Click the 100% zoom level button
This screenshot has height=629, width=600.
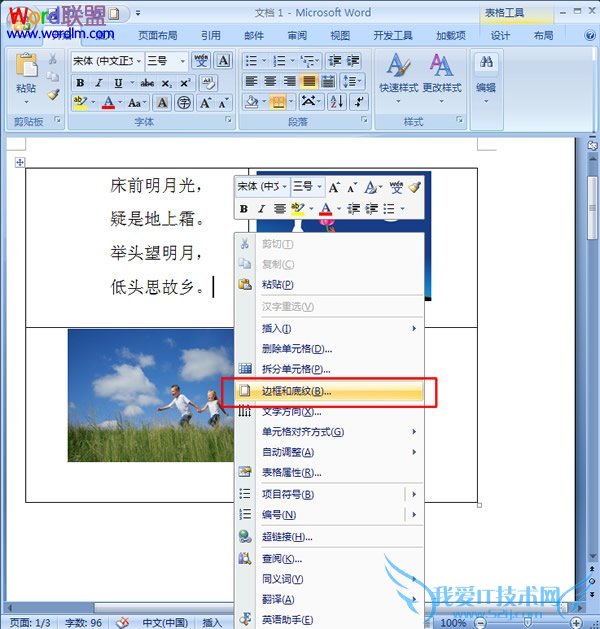pos(454,623)
